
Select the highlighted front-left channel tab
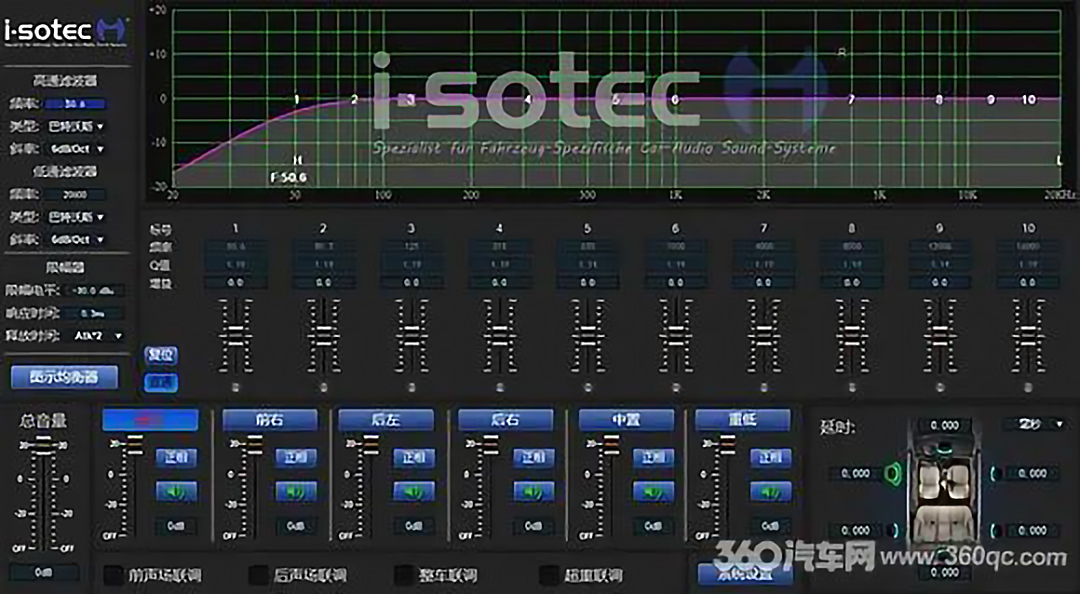(150, 420)
